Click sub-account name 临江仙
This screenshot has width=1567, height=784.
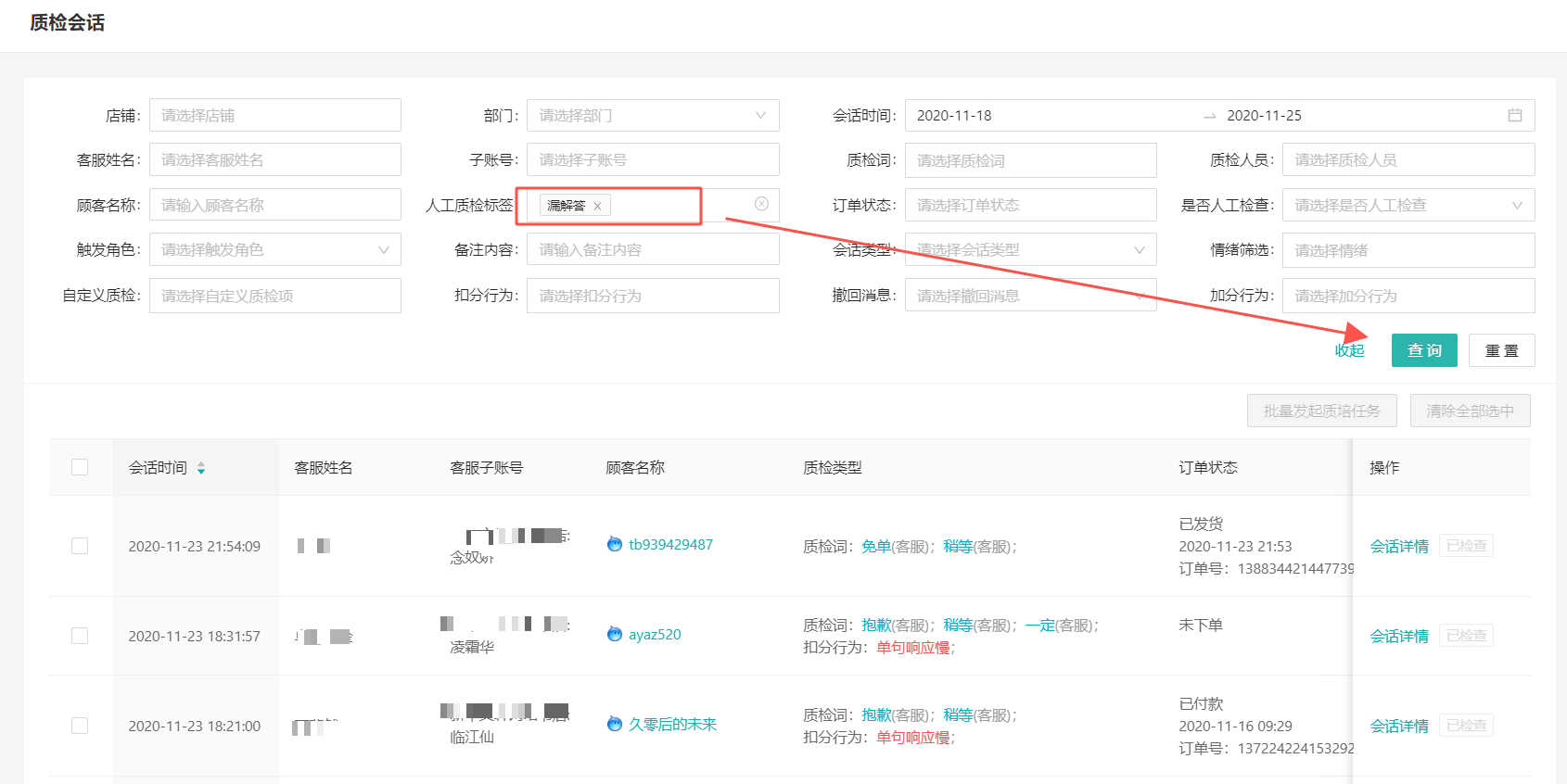click(x=472, y=737)
